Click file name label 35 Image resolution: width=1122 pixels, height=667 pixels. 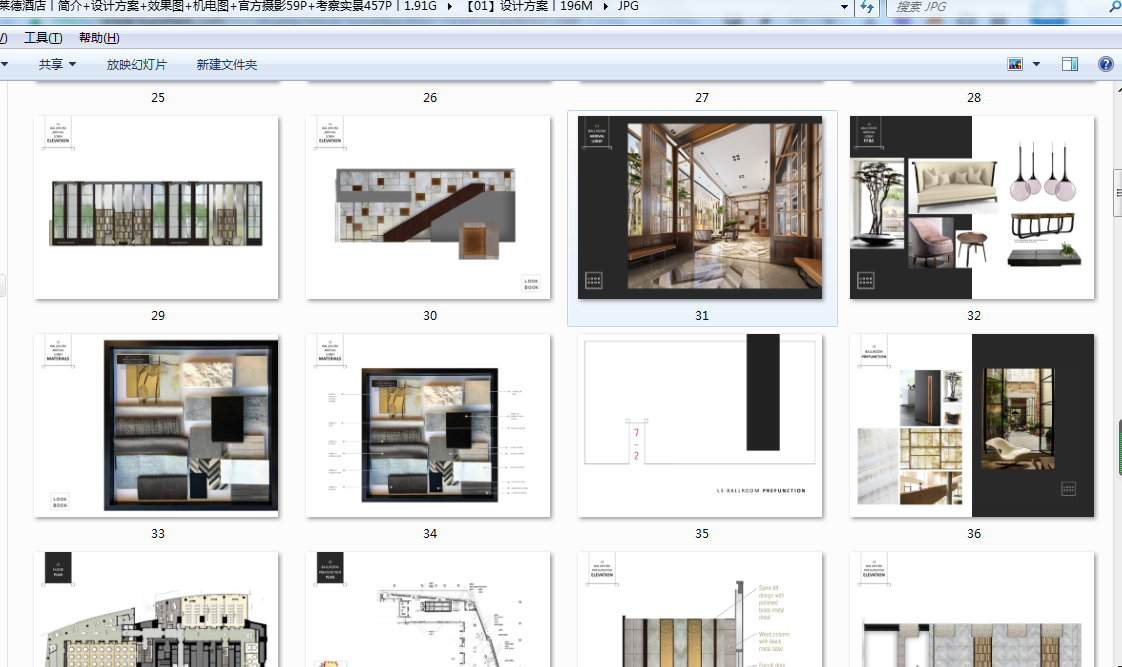[x=702, y=534]
